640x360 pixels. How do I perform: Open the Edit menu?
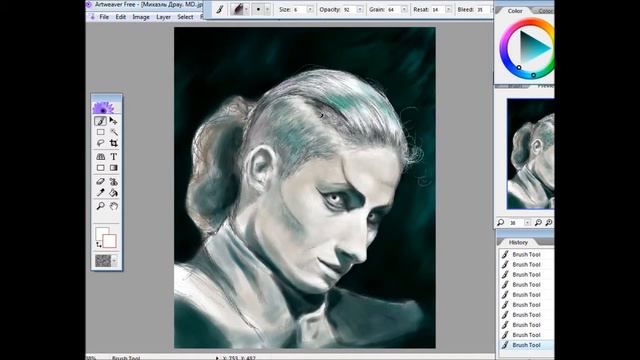120,17
